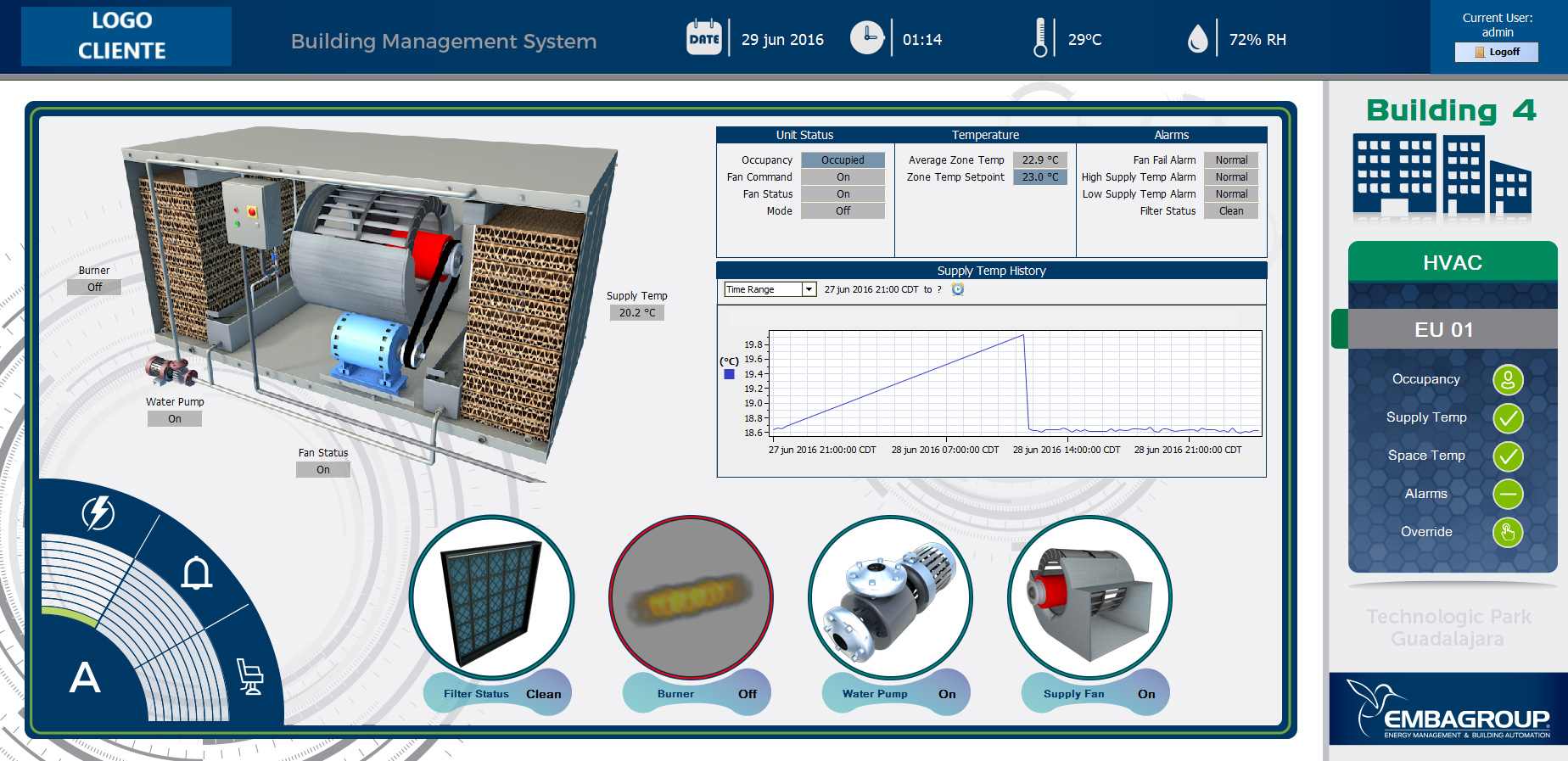This screenshot has height=761, width=1568.
Task: Click the Supply Temp History header
Action: pos(992,271)
